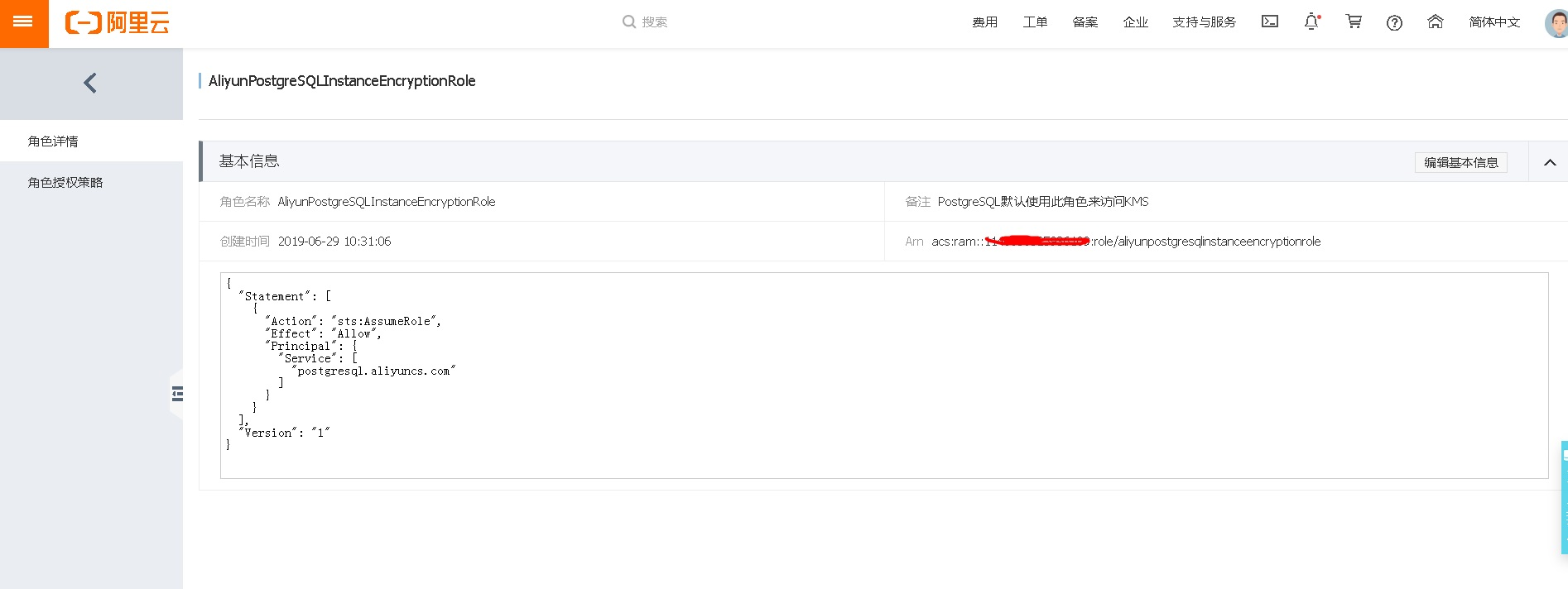This screenshot has width=1568, height=589.
Task: Go to console home icon
Action: pyautogui.click(x=1436, y=22)
